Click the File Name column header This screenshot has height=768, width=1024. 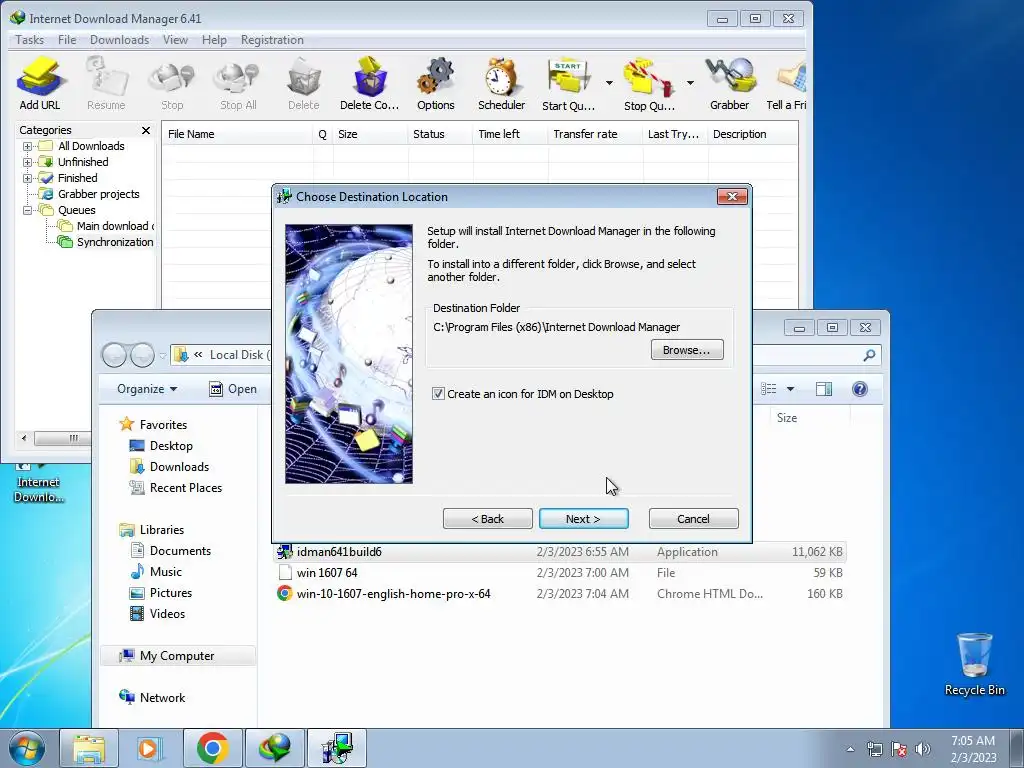(237, 134)
